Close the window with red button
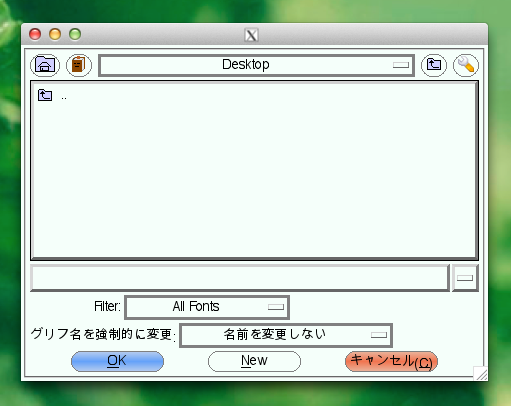Screen dimensions: 511x406 (35, 34)
